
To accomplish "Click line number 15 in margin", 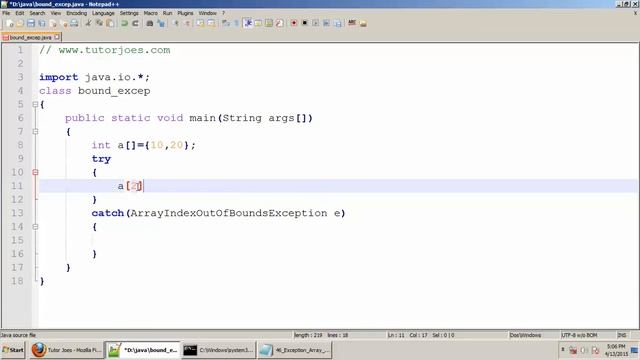I will (17, 240).
